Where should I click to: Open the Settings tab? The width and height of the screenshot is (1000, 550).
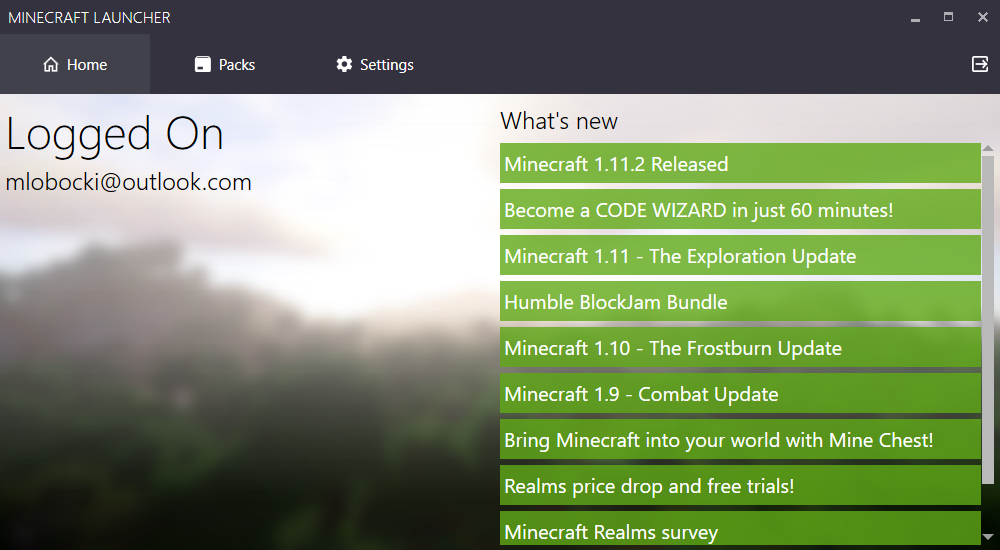click(x=374, y=64)
